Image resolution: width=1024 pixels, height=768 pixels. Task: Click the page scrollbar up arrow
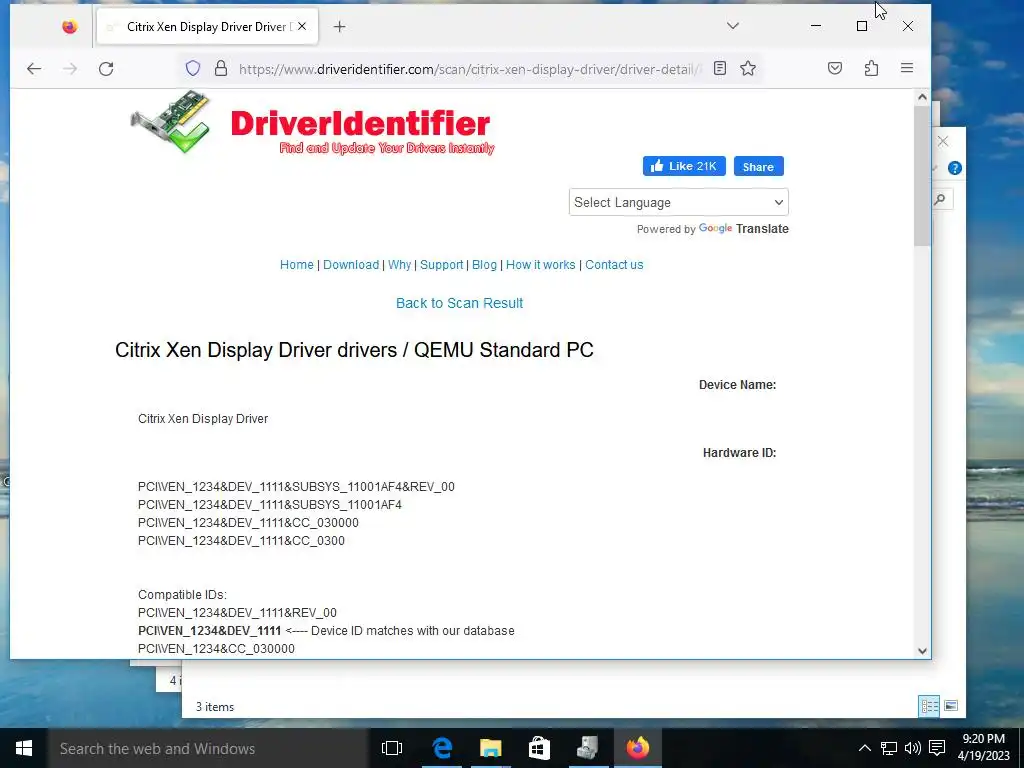[x=921, y=97]
